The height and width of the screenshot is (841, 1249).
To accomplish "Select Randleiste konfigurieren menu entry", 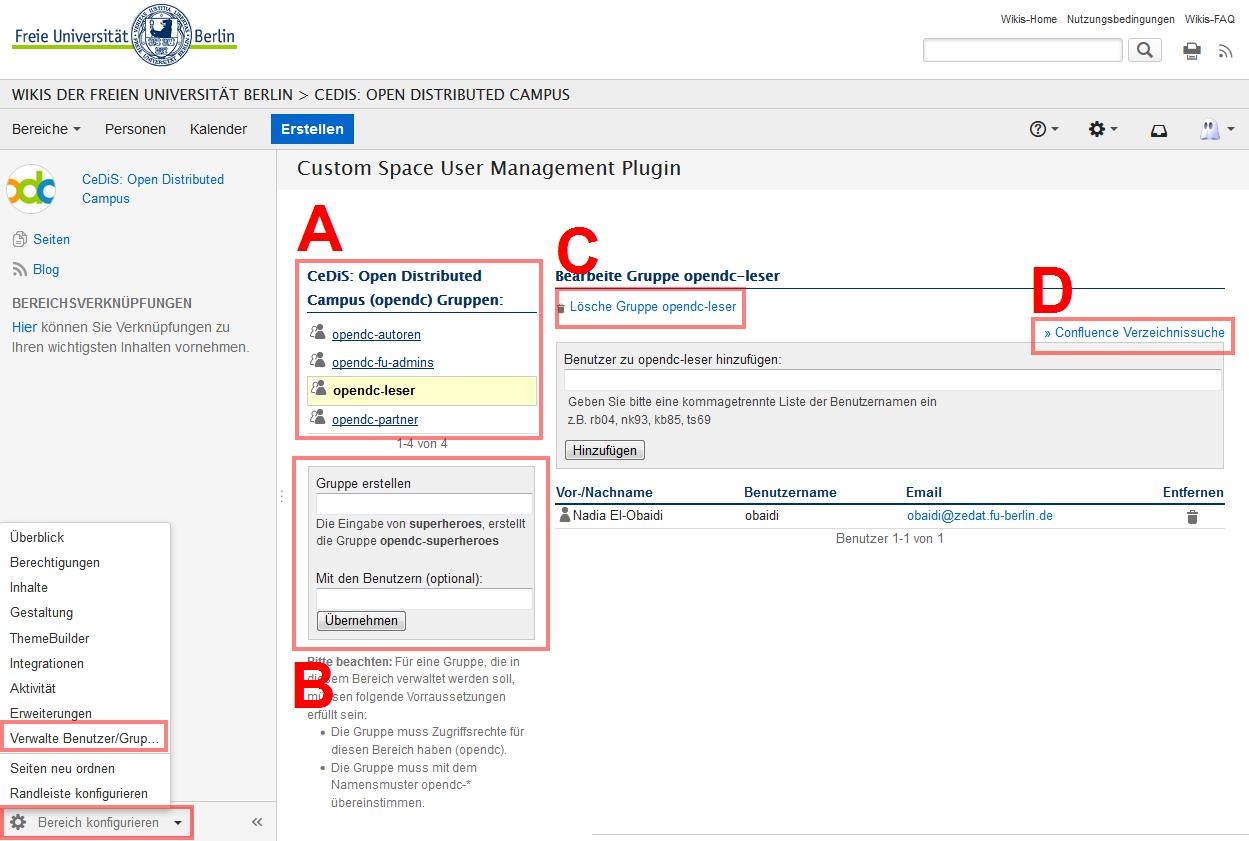I will point(79,793).
